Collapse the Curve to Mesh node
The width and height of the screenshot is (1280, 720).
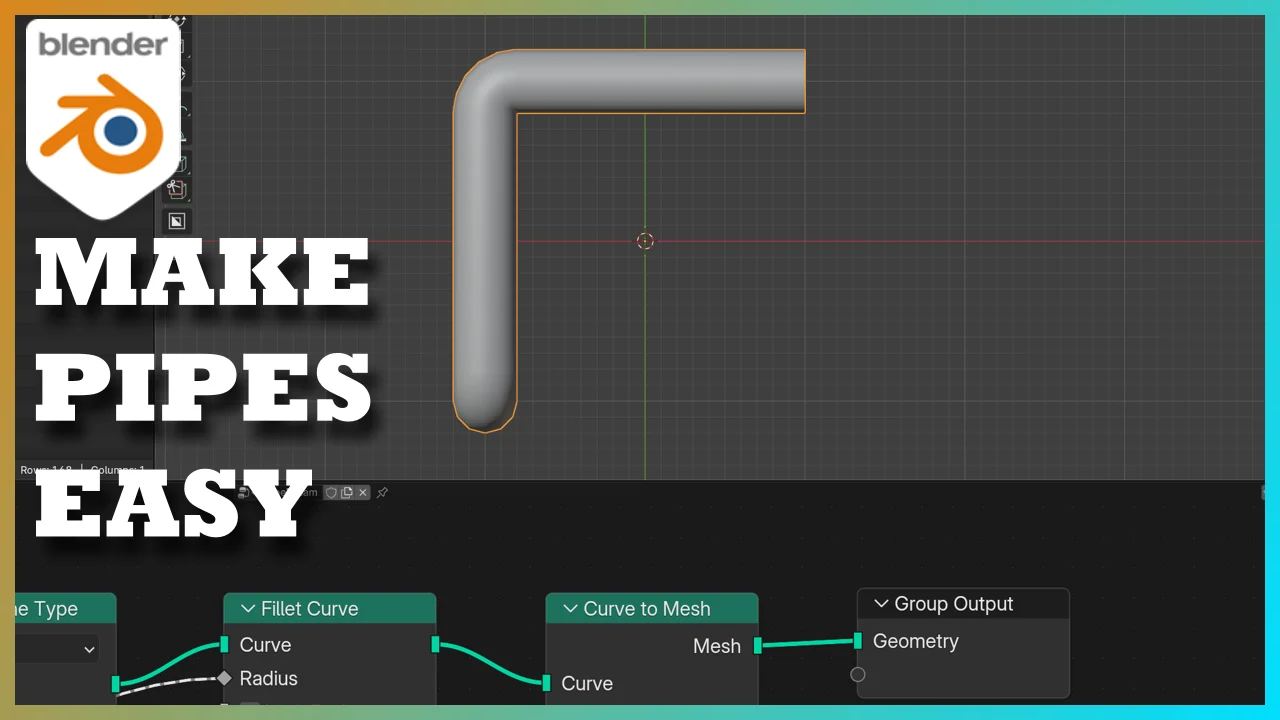[x=570, y=609]
